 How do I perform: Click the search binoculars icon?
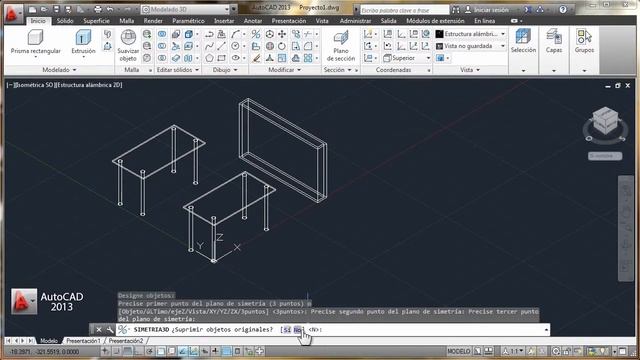tap(456, 9)
